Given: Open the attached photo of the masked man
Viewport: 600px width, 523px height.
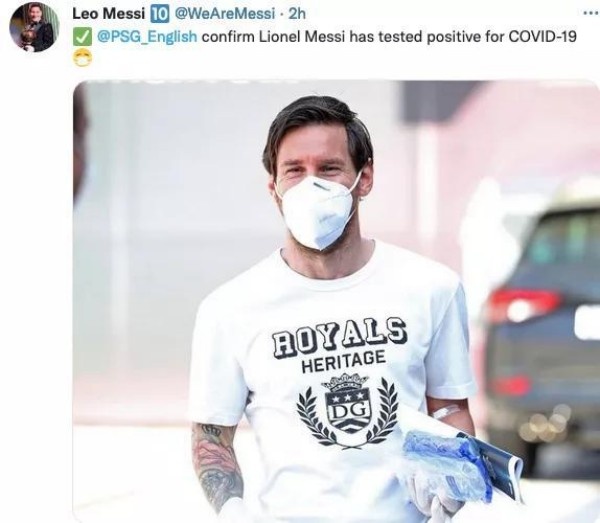Looking at the screenshot, I should click(336, 301).
